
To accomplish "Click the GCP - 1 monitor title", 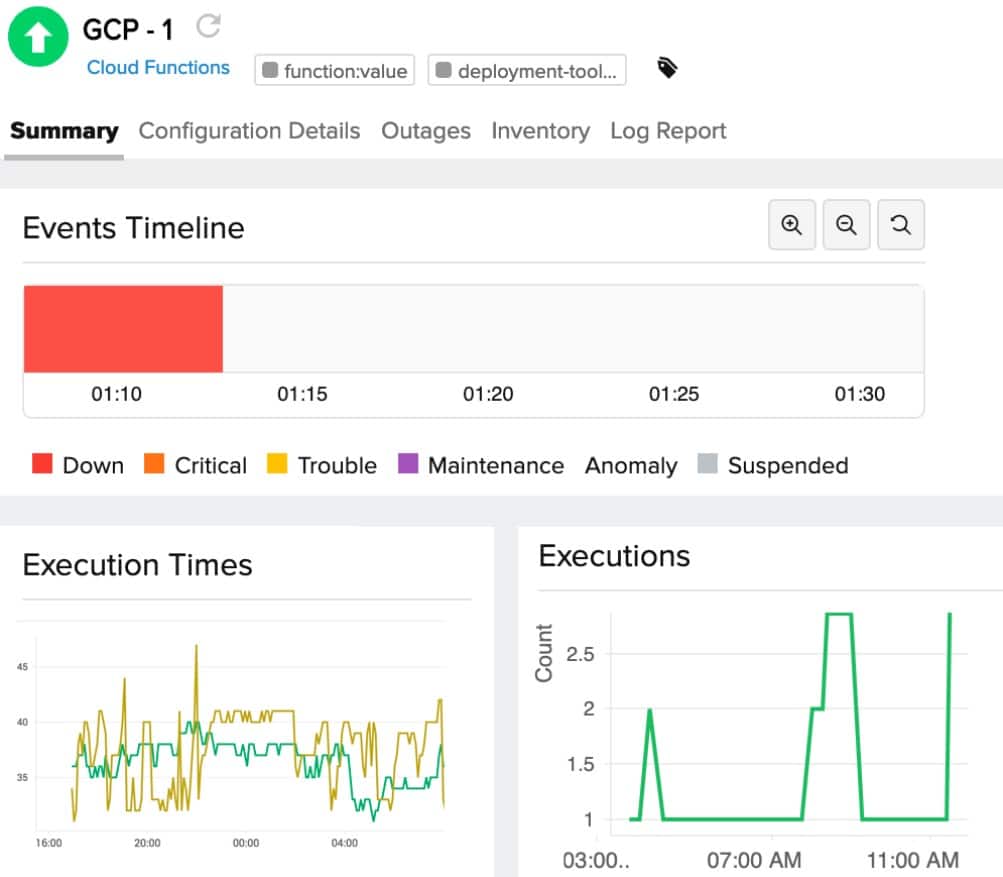I will tap(129, 29).
